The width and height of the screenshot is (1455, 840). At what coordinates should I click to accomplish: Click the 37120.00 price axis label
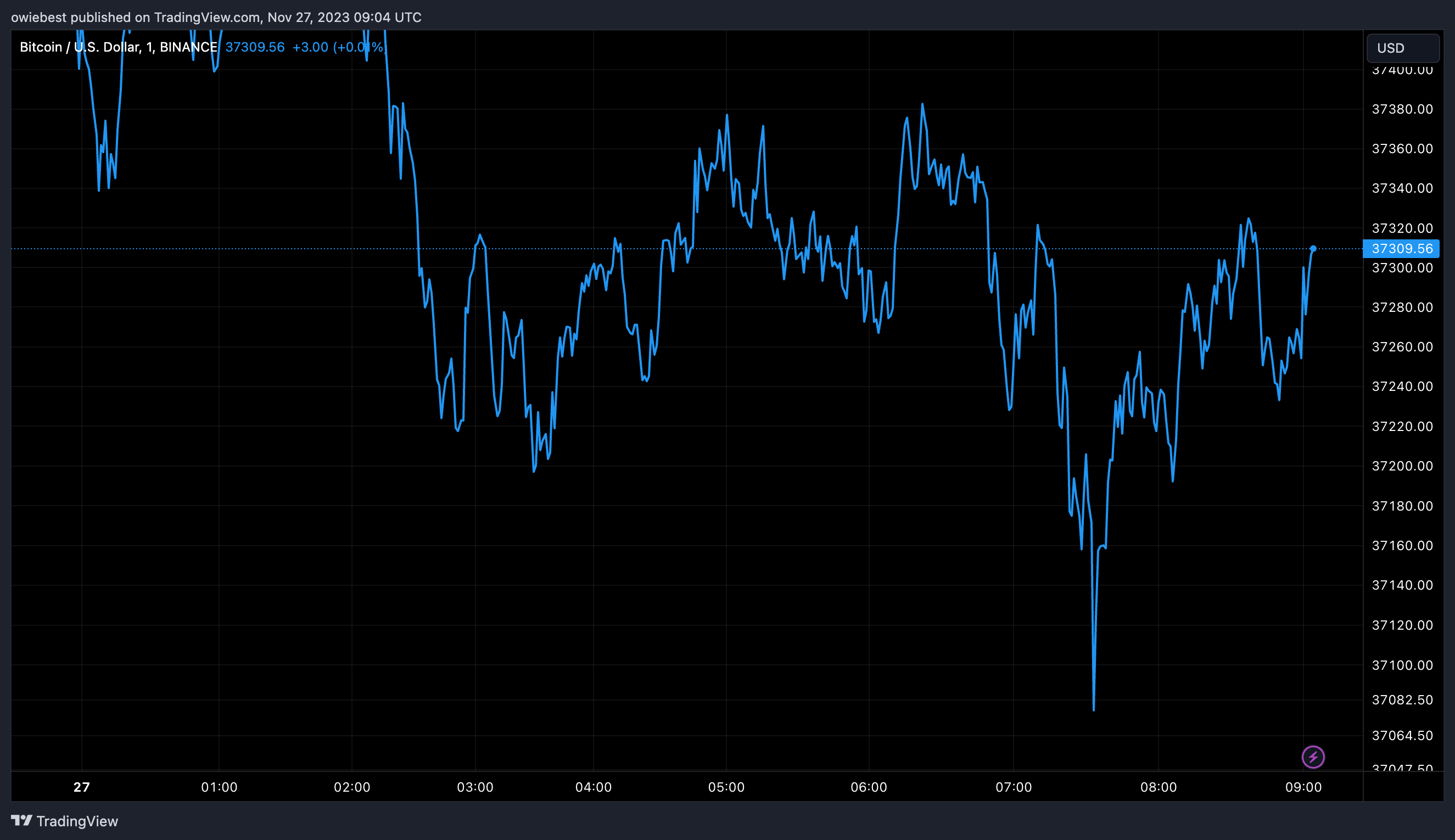(1402, 625)
